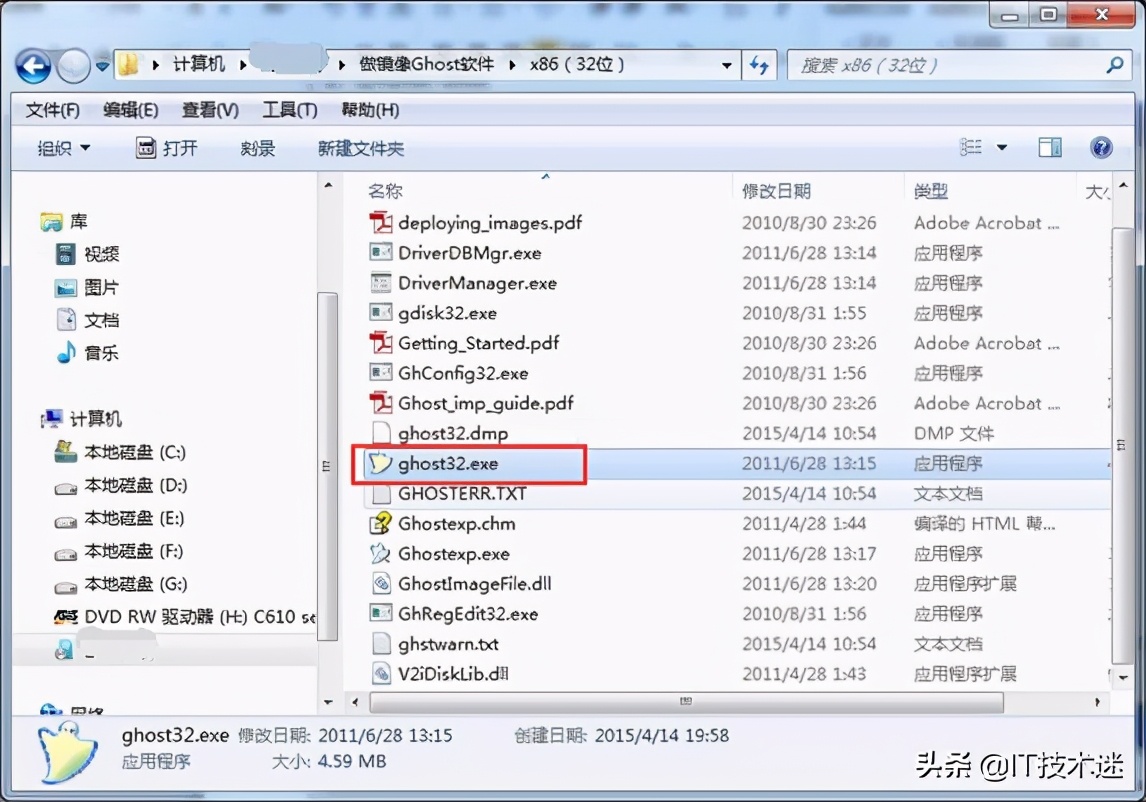The image size is (1146, 802).
Task: Select DriverDBMgr.exe file icon
Action: [380, 253]
